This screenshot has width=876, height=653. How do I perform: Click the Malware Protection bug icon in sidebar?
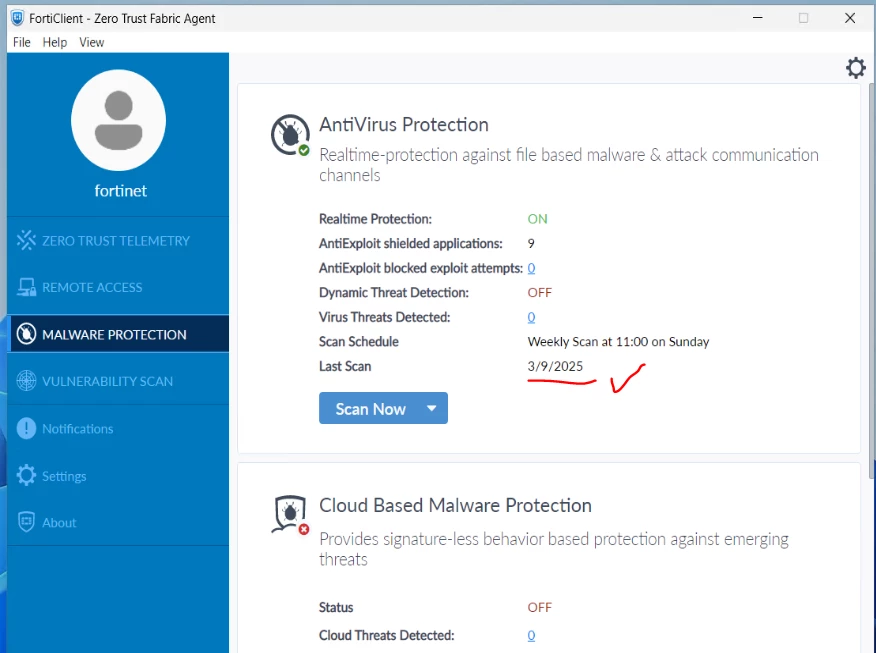(x=26, y=334)
